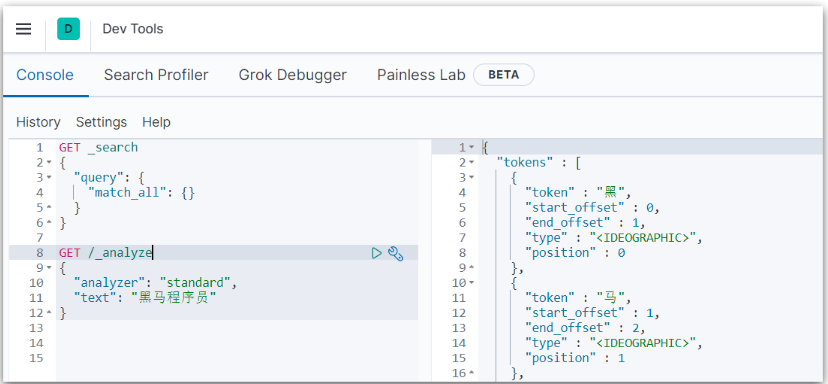
Task: Collapse the analyze body at editor line 9
Action: (x=49, y=268)
